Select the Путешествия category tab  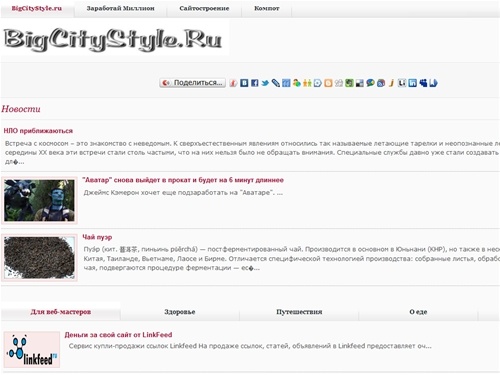[299, 312]
